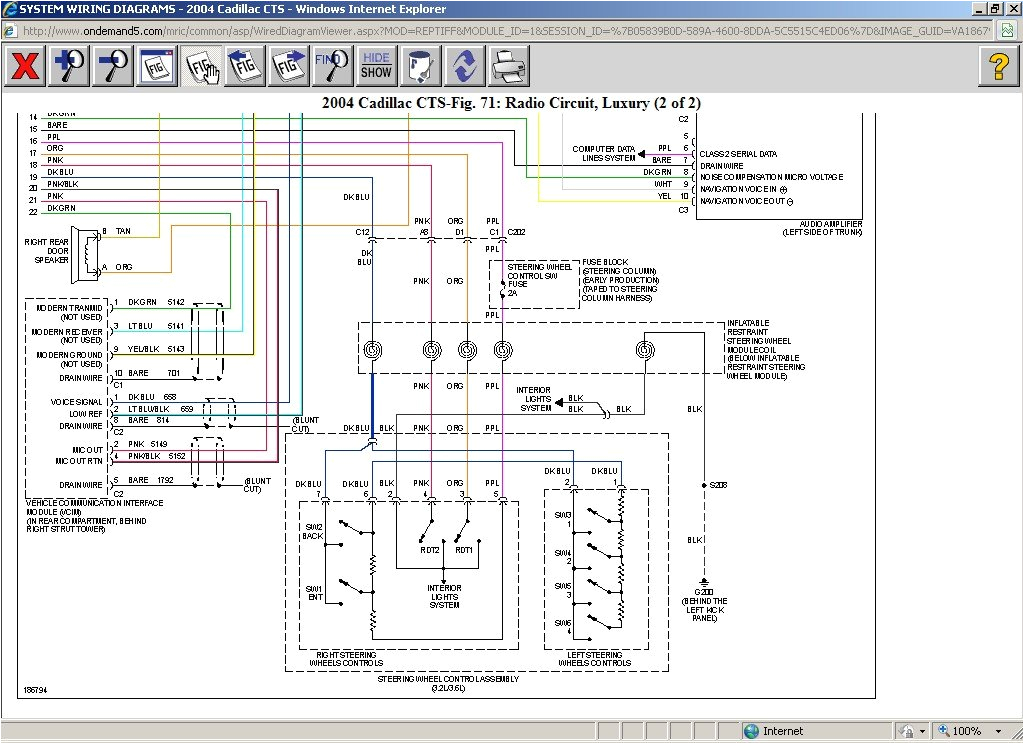Viewport: 1024px width, 744px height.
Task: Zoom out with the minus magnifier
Action: [x=113, y=67]
